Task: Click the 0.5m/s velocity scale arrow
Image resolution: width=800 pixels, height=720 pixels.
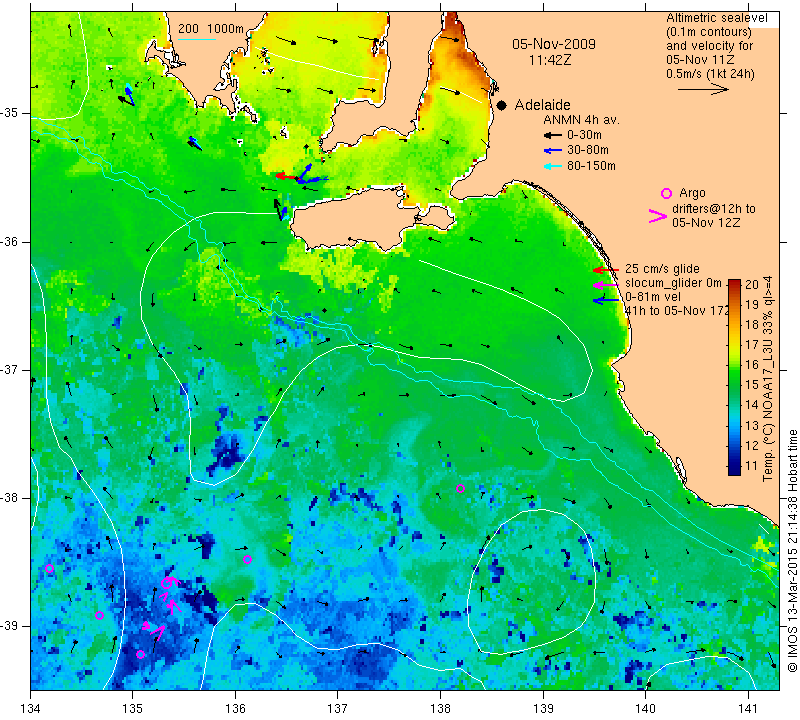Action: 703,89
